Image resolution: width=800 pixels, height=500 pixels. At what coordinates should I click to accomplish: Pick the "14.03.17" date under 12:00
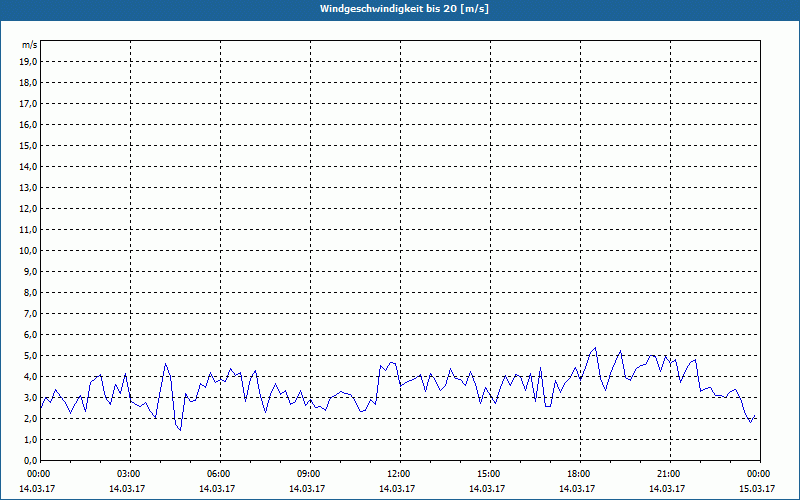coord(397,489)
